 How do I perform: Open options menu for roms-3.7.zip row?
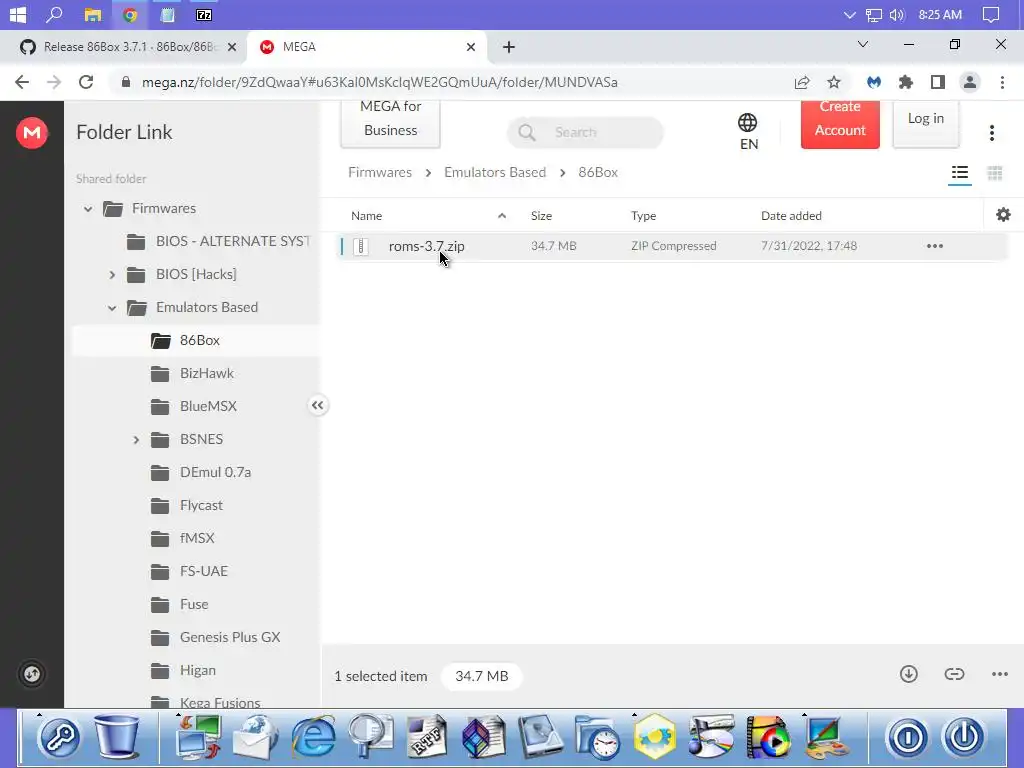point(935,246)
